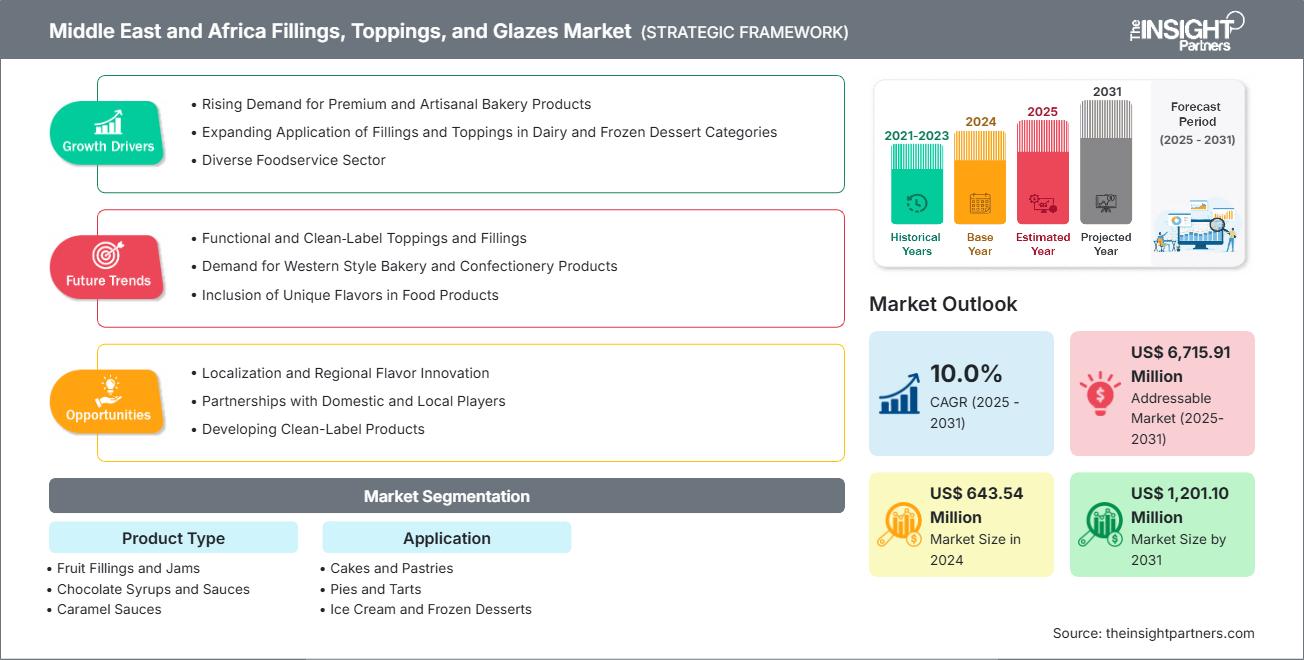The width and height of the screenshot is (1304, 660).
Task: Click the US$ 6,715.91 Million value
Action: pyautogui.click(x=1180, y=364)
